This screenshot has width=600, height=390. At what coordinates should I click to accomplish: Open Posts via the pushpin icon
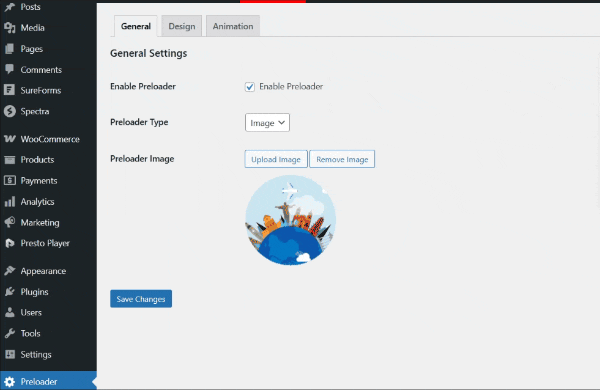[10, 7]
